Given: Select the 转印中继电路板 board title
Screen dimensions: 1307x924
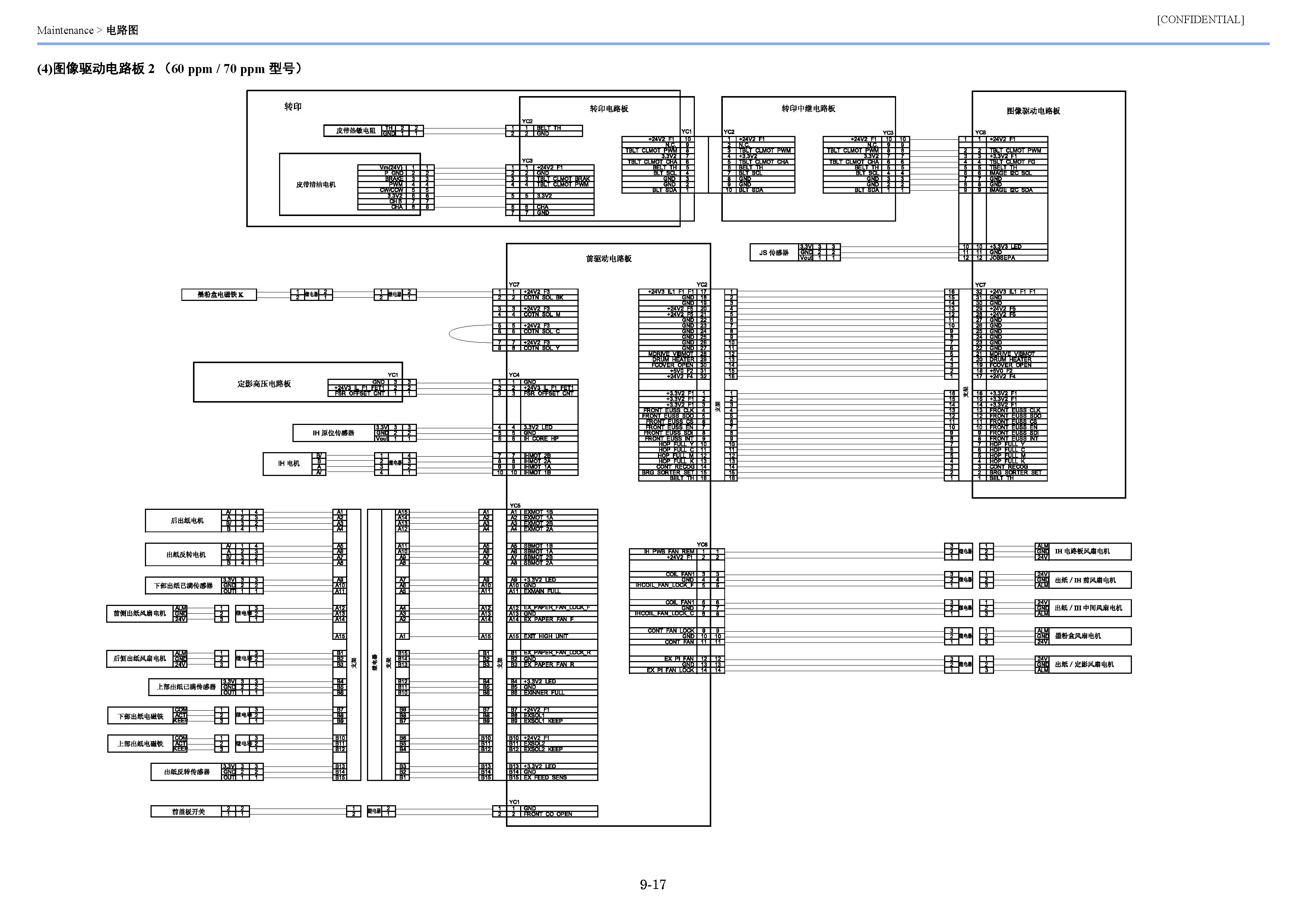Looking at the screenshot, I should pos(808,109).
